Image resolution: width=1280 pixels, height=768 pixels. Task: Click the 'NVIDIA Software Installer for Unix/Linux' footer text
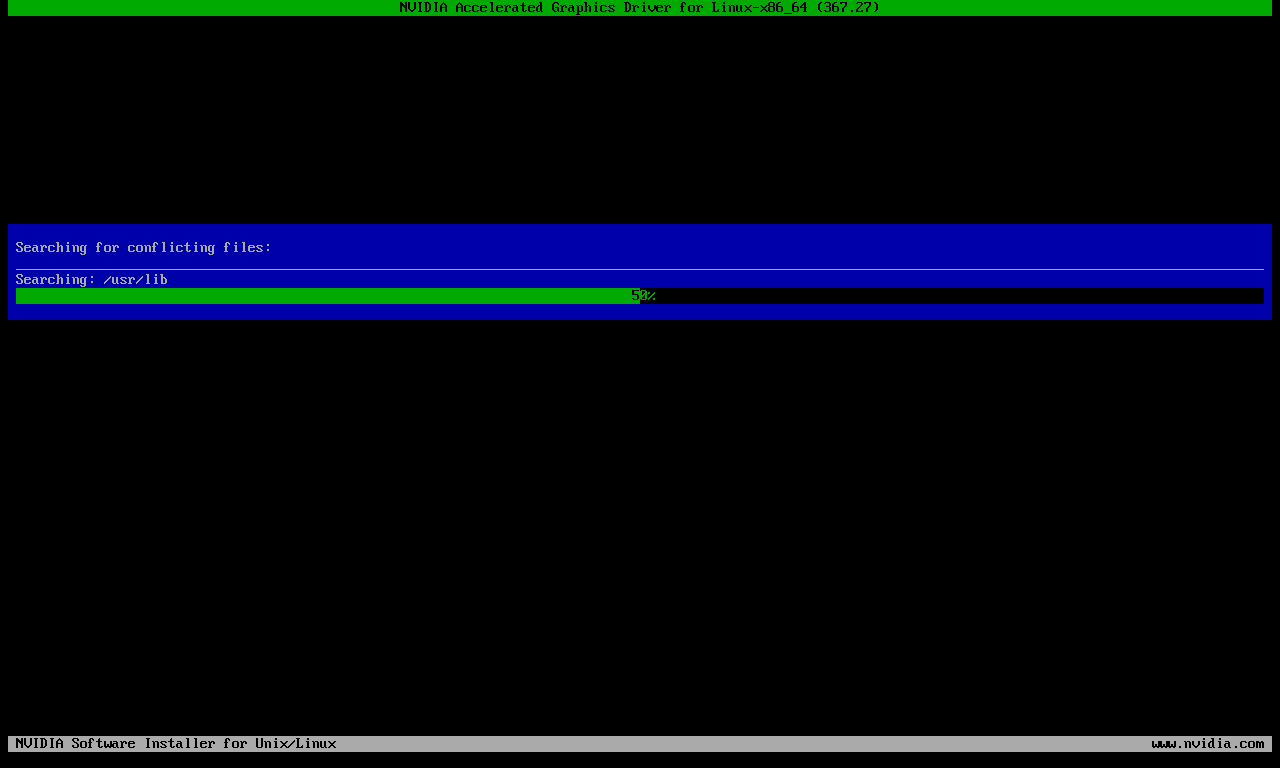point(176,744)
